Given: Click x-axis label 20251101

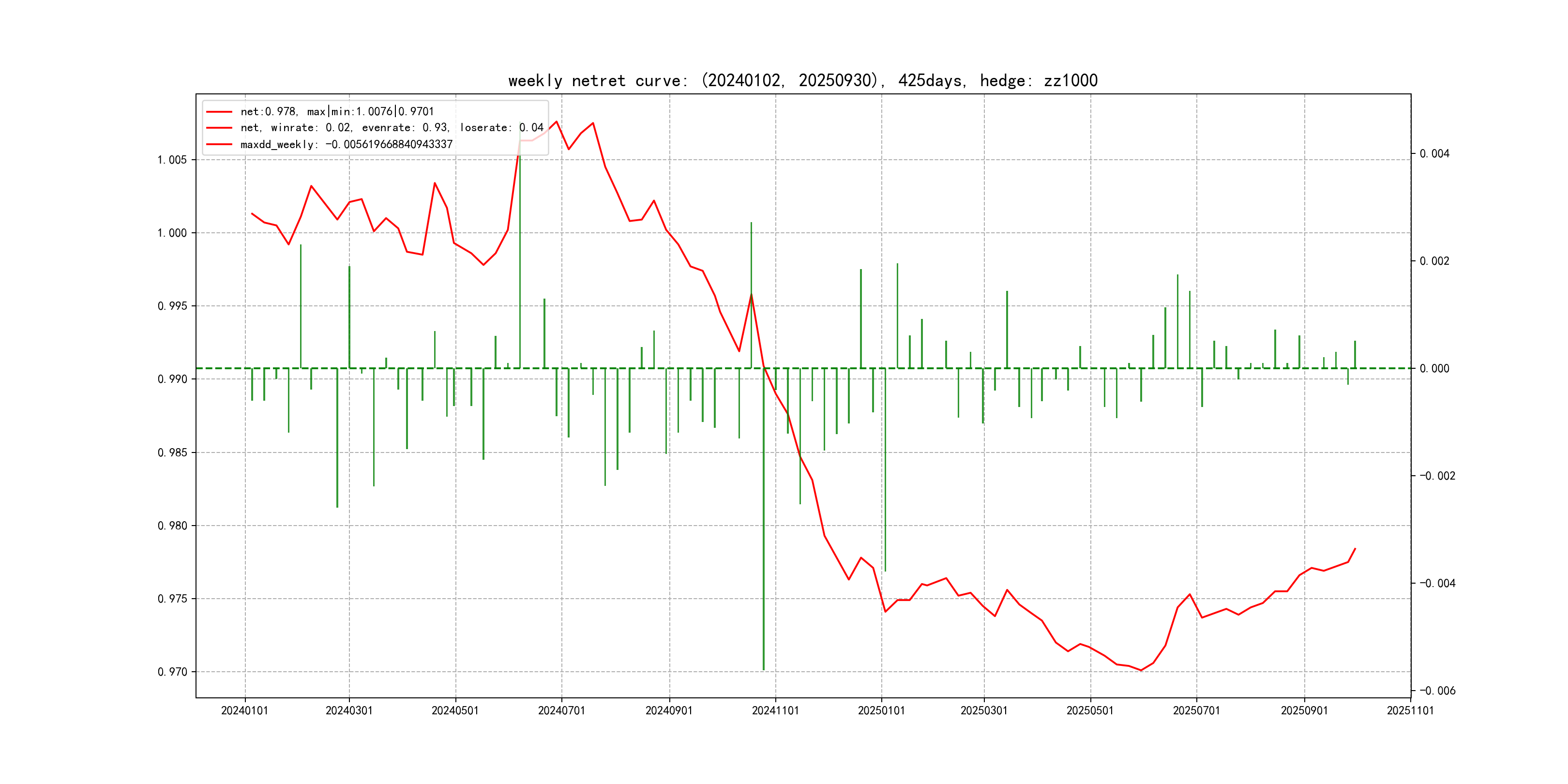Looking at the screenshot, I should click(x=1410, y=710).
